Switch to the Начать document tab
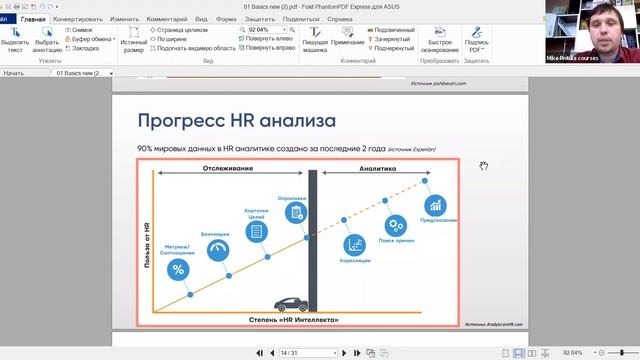This screenshot has height=360, width=640. pos(14,73)
